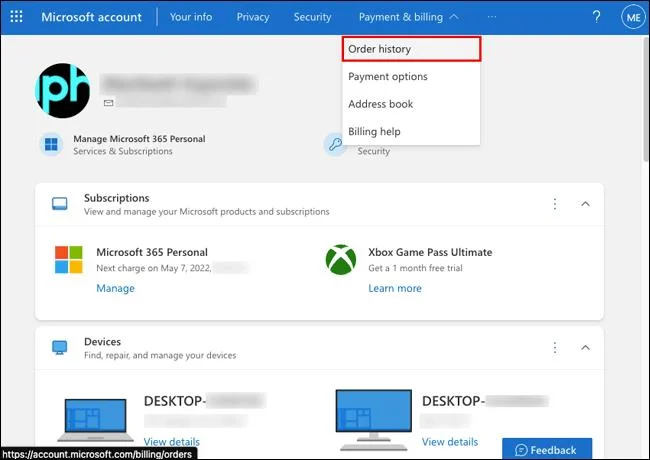Click the Devices card monitor icon
The height and width of the screenshot is (460, 650).
point(60,347)
